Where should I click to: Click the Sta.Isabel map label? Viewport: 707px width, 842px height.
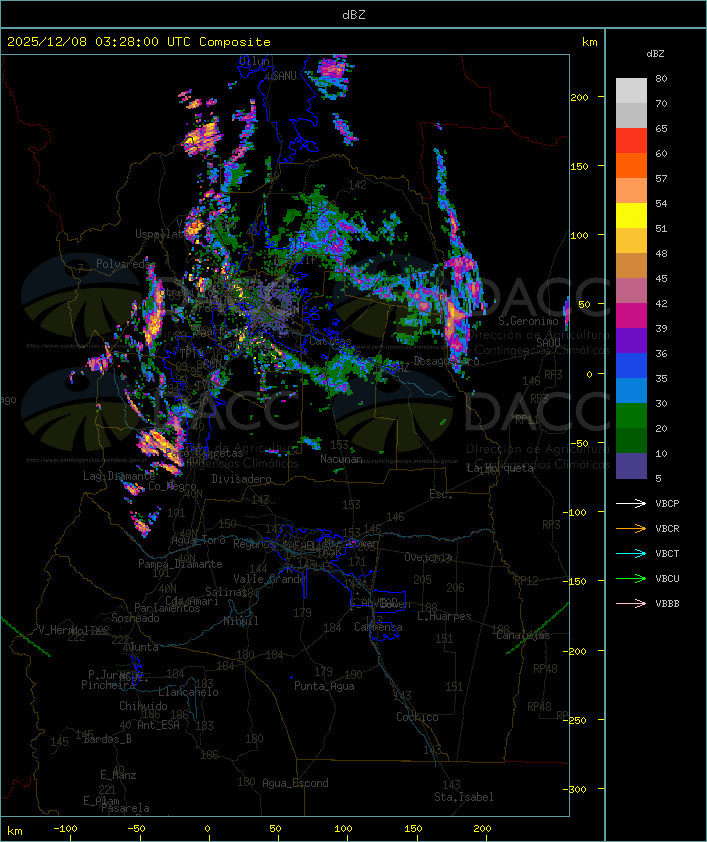464,797
